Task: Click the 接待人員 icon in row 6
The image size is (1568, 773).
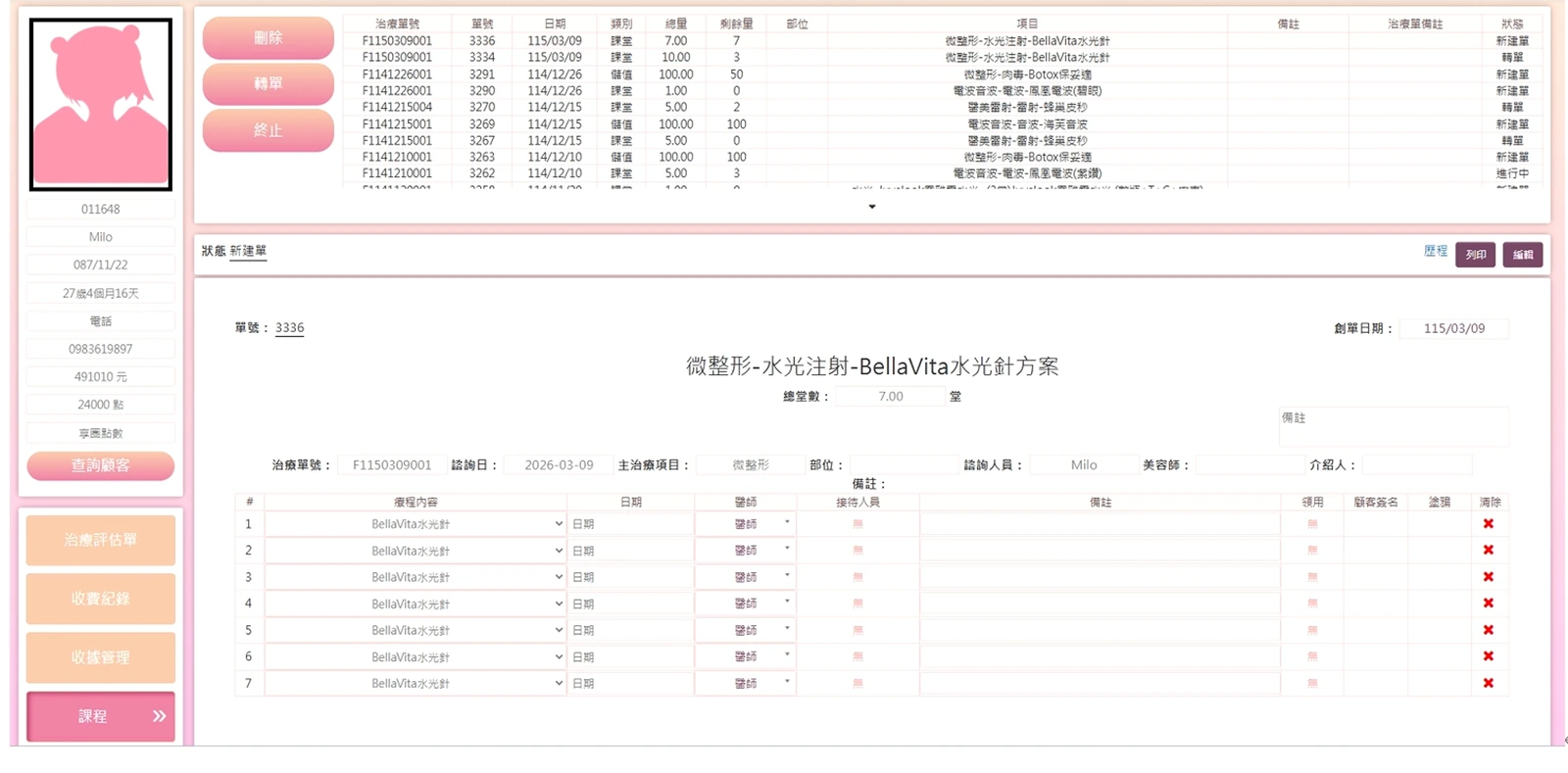Action: (857, 656)
